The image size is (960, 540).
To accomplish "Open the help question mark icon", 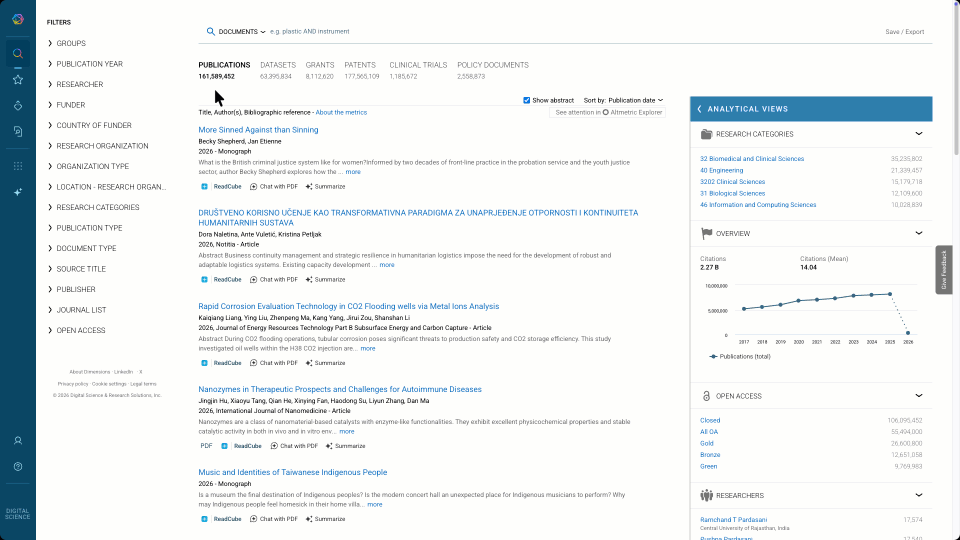I will pyautogui.click(x=18, y=467).
